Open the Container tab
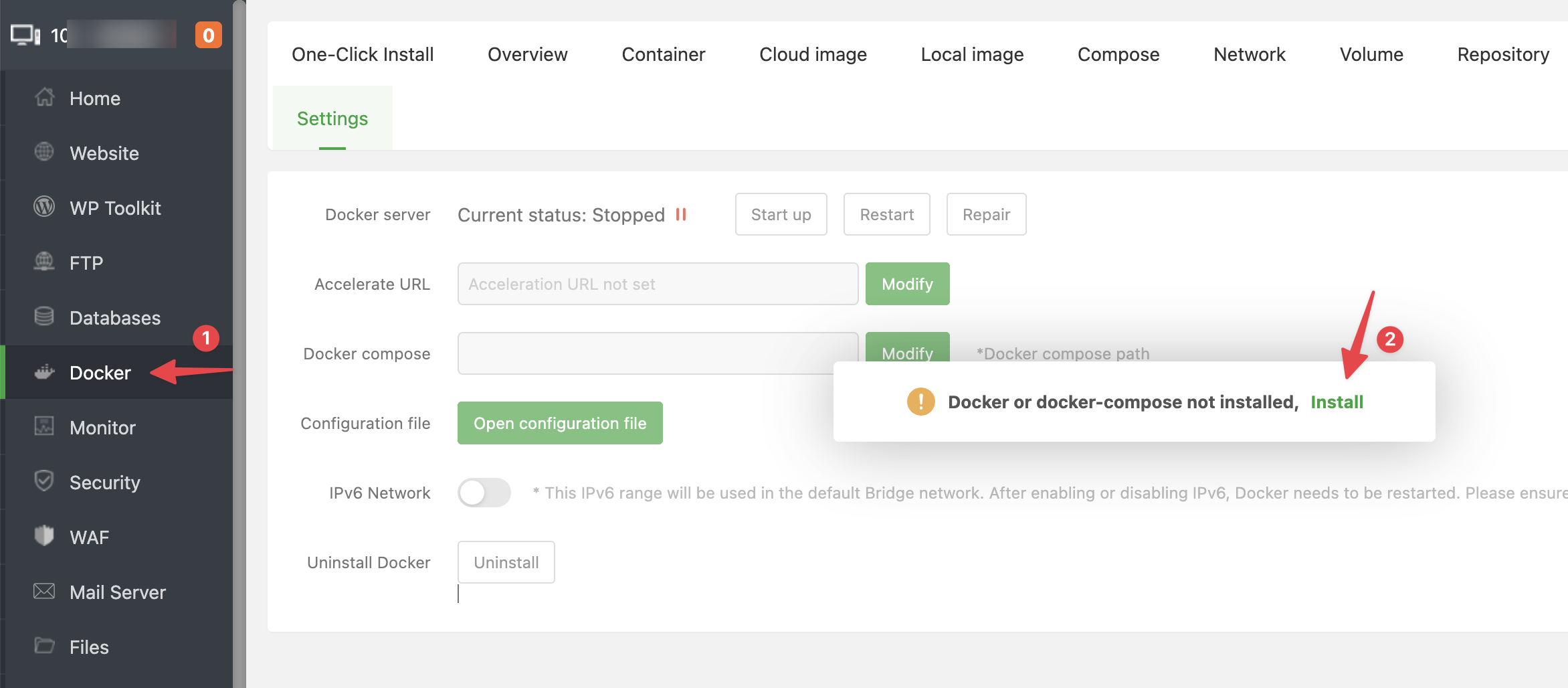The width and height of the screenshot is (1568, 688). (x=664, y=54)
